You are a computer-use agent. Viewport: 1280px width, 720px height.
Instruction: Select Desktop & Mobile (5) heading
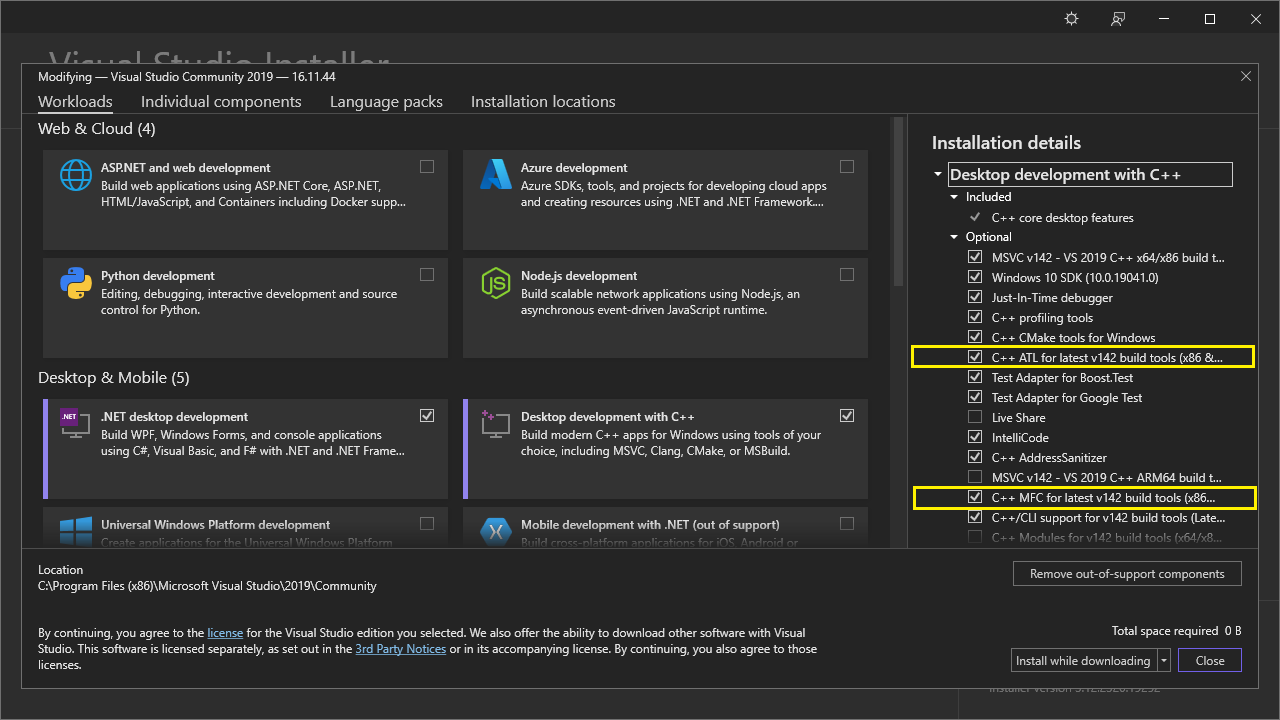pyautogui.click(x=114, y=377)
